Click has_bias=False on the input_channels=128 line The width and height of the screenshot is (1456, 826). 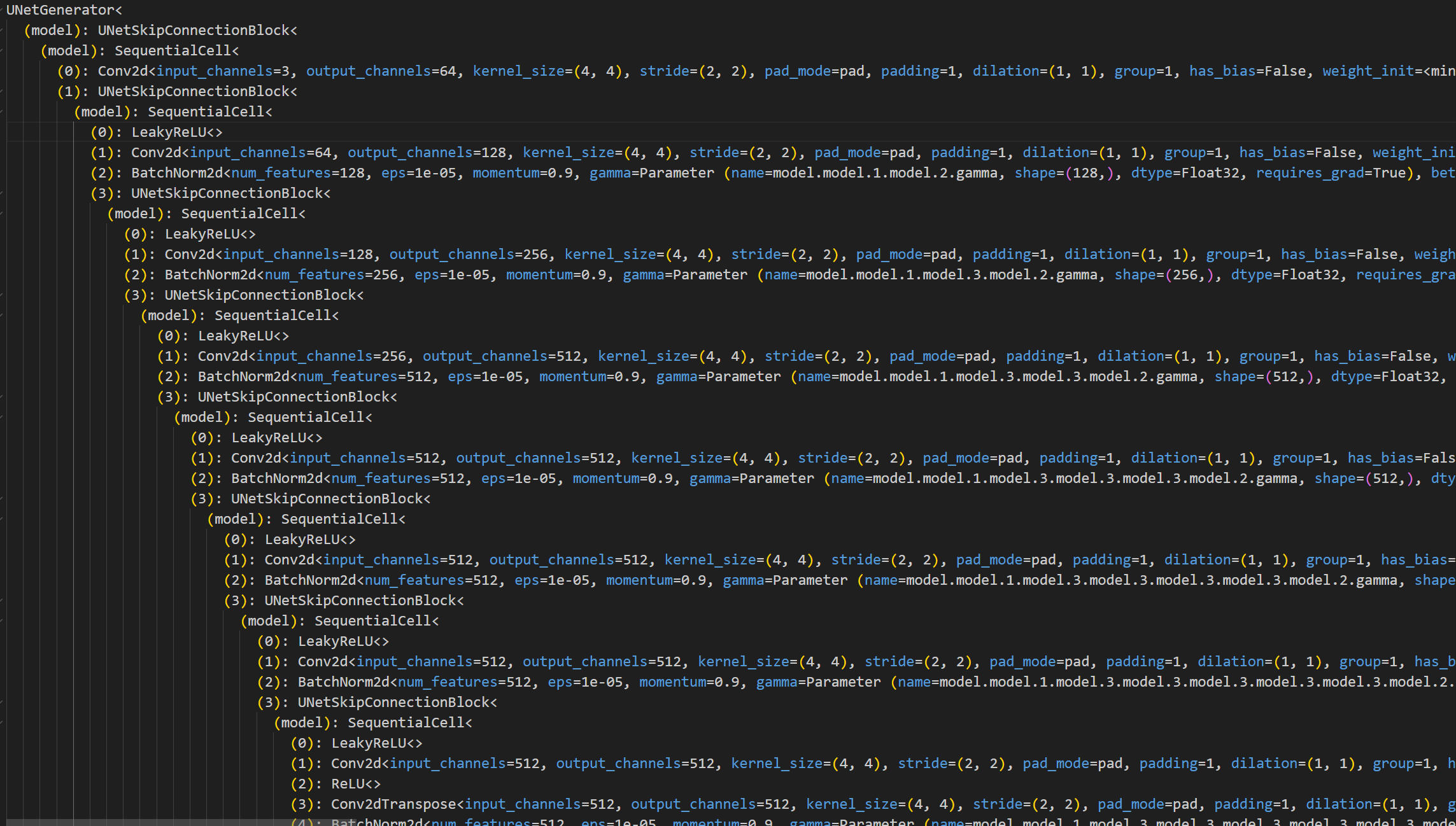coord(1339,255)
